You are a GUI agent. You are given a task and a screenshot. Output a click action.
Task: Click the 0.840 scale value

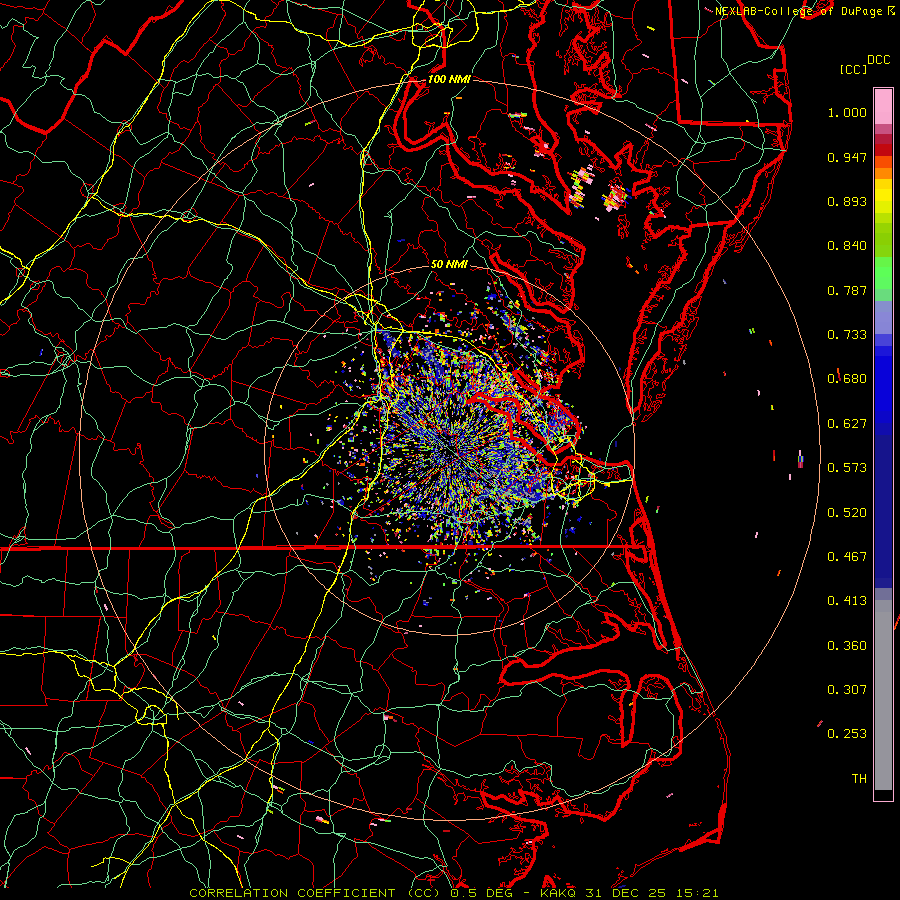click(847, 246)
